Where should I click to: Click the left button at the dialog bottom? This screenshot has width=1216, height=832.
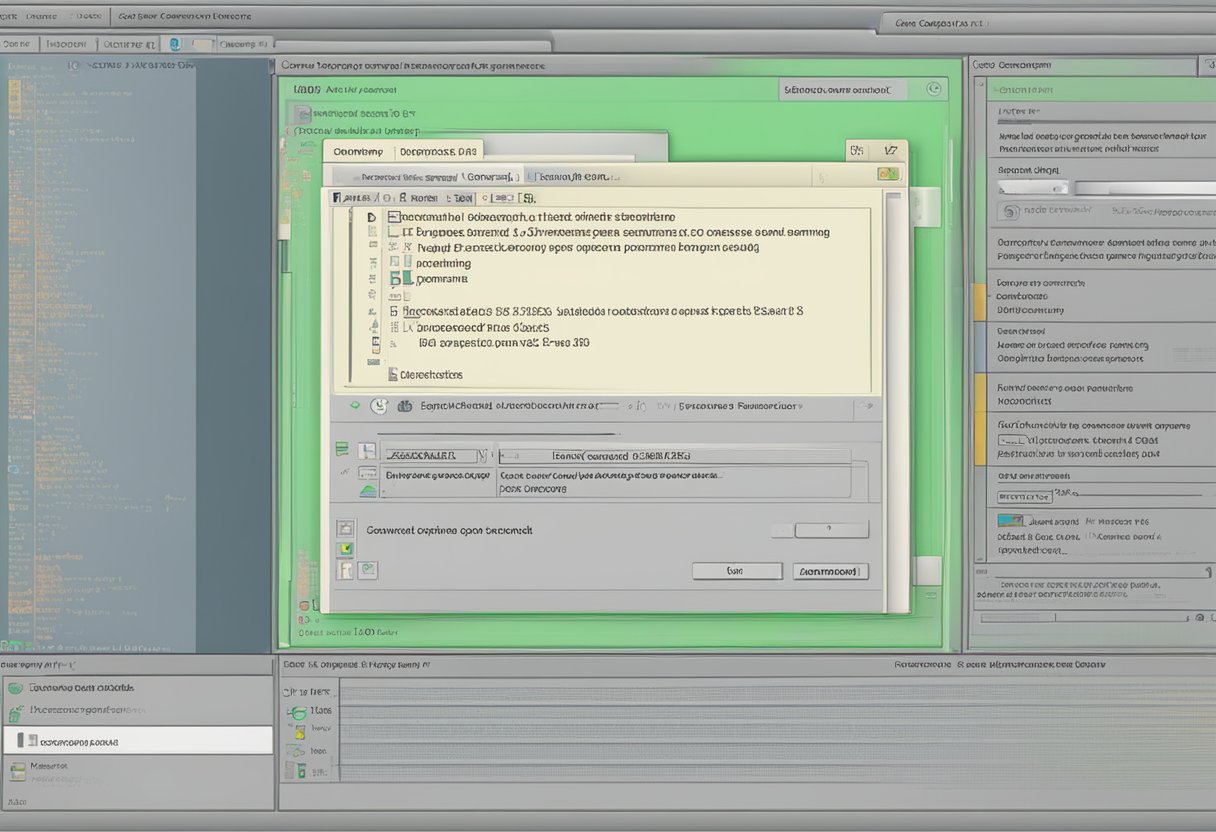tap(736, 571)
